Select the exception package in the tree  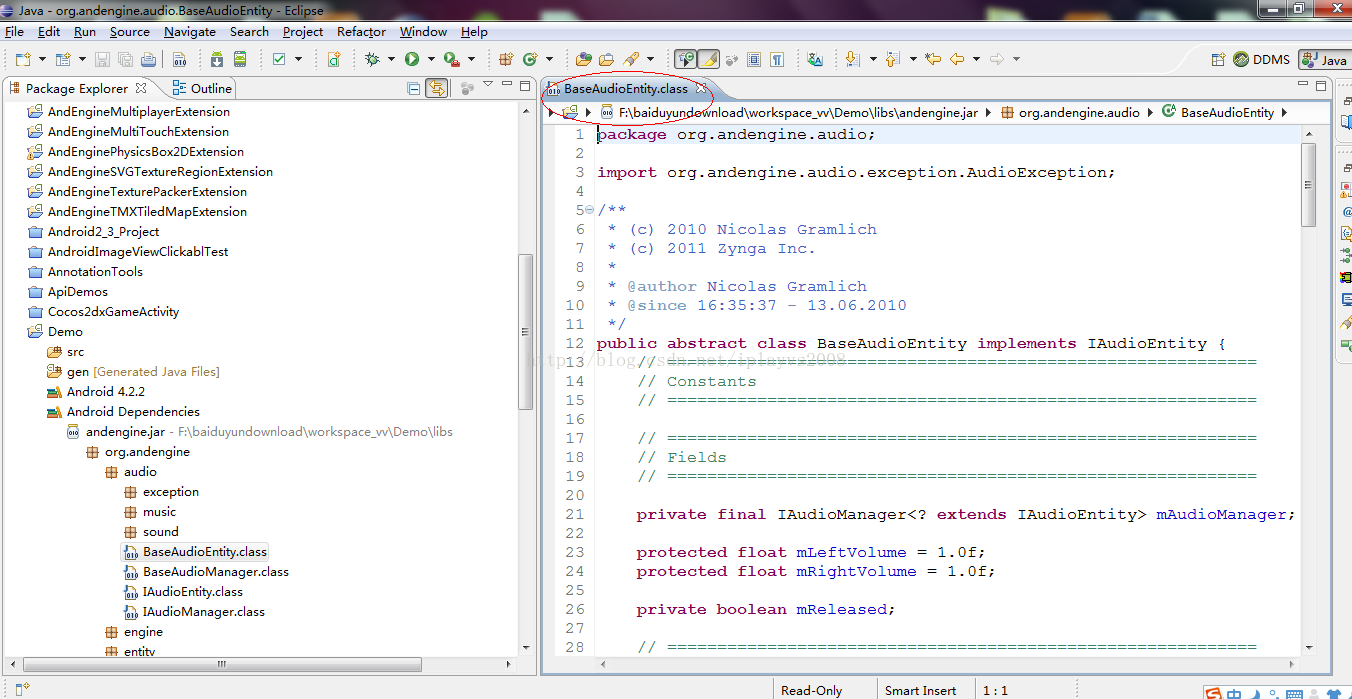coord(161,492)
